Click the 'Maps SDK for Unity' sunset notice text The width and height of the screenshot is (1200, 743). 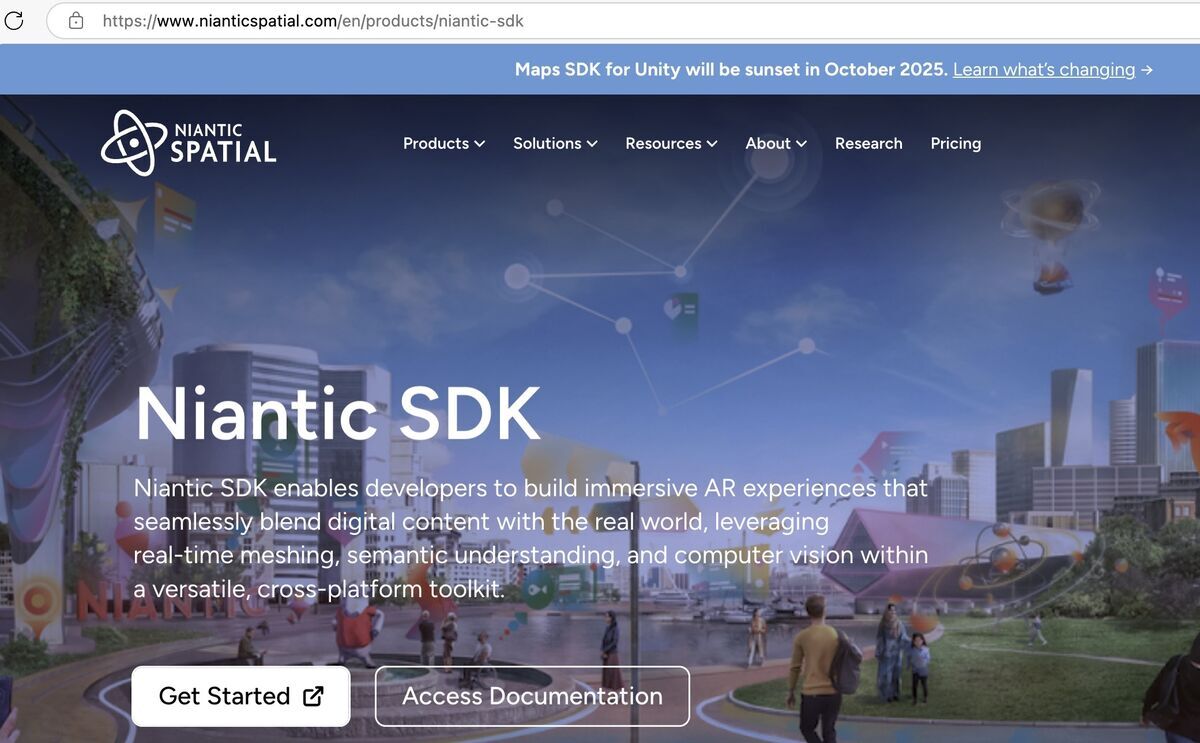[x=731, y=70]
